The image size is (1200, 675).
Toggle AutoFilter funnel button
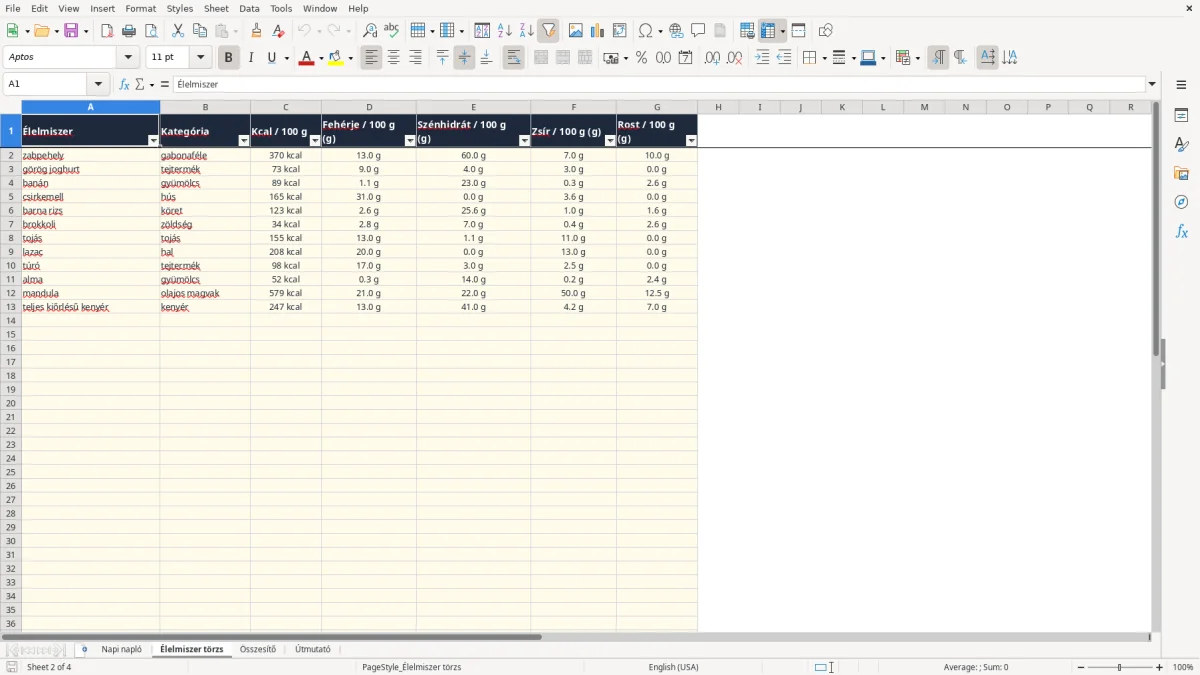[x=548, y=31]
